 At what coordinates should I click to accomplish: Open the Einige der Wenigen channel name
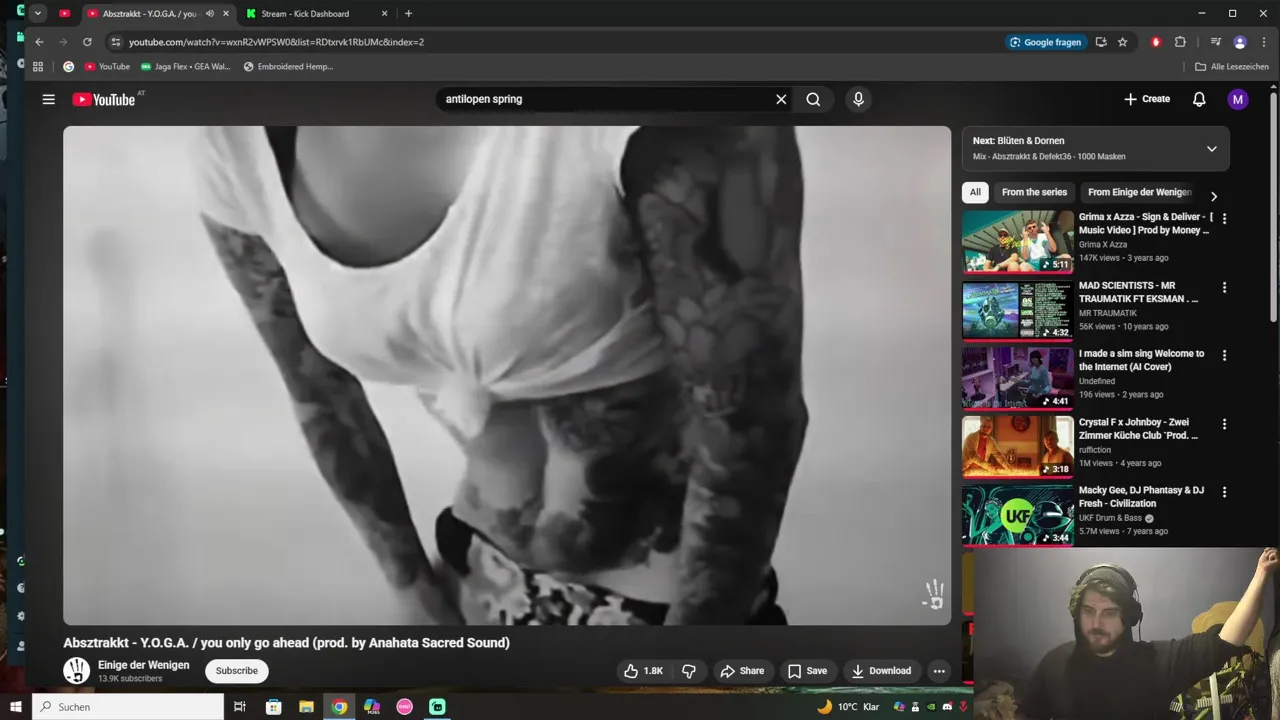(x=143, y=665)
